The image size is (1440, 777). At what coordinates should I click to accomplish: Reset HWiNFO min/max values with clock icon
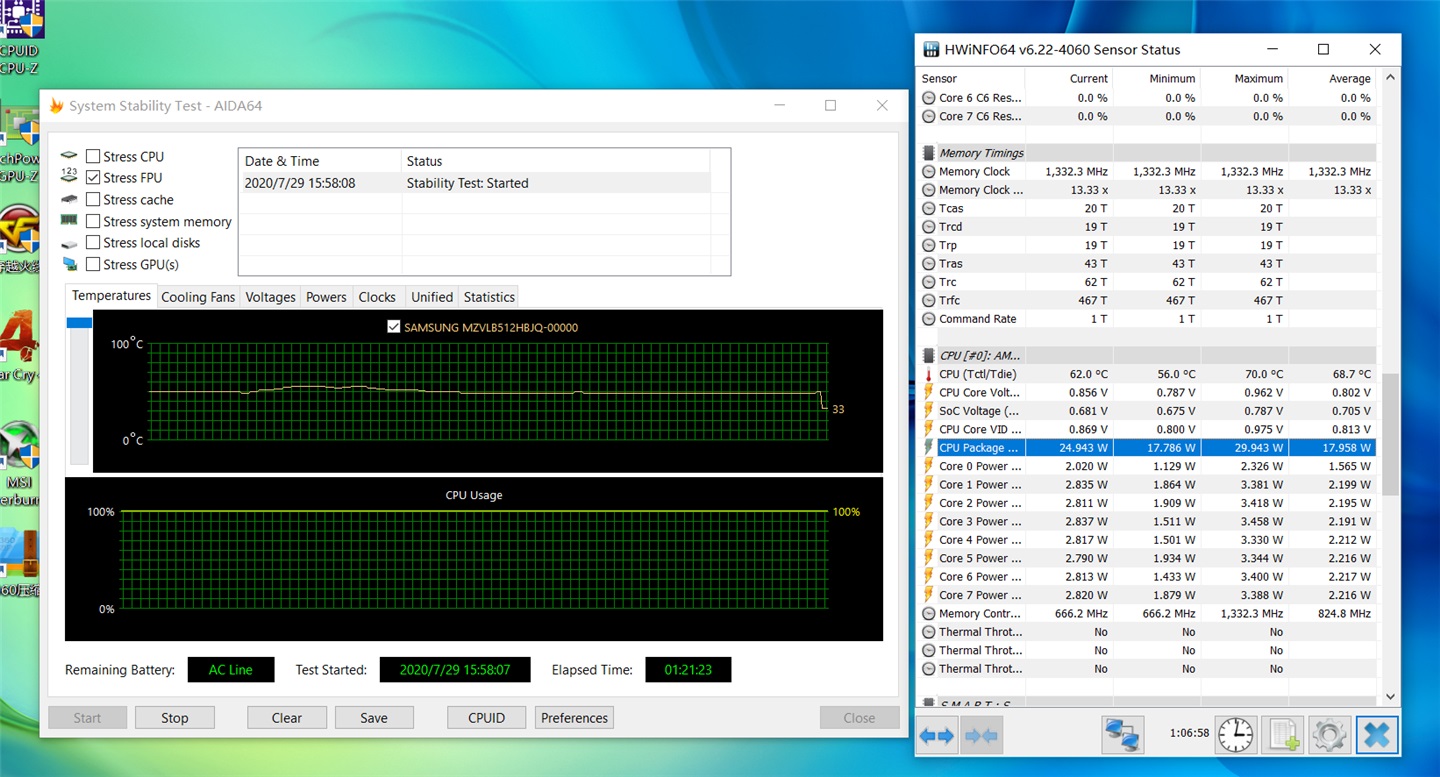coord(1235,735)
